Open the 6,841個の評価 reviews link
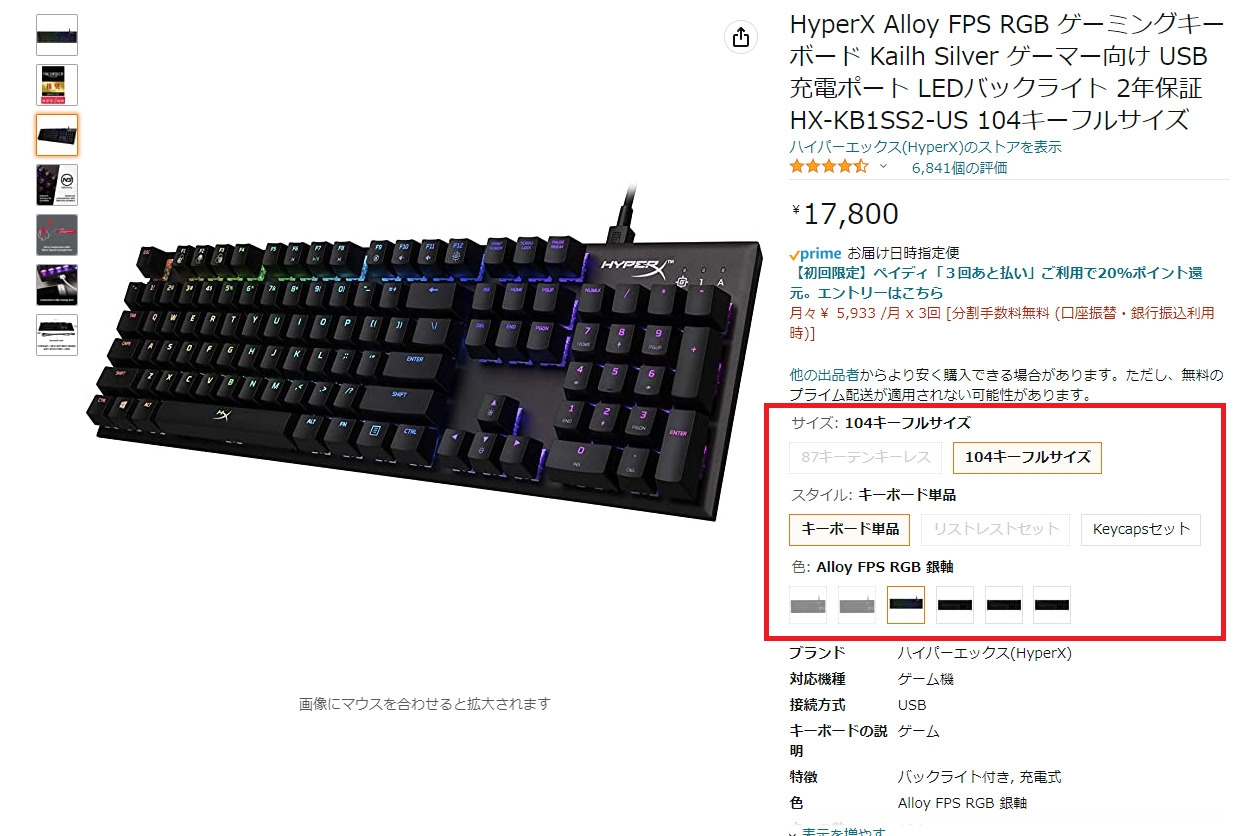 point(959,168)
